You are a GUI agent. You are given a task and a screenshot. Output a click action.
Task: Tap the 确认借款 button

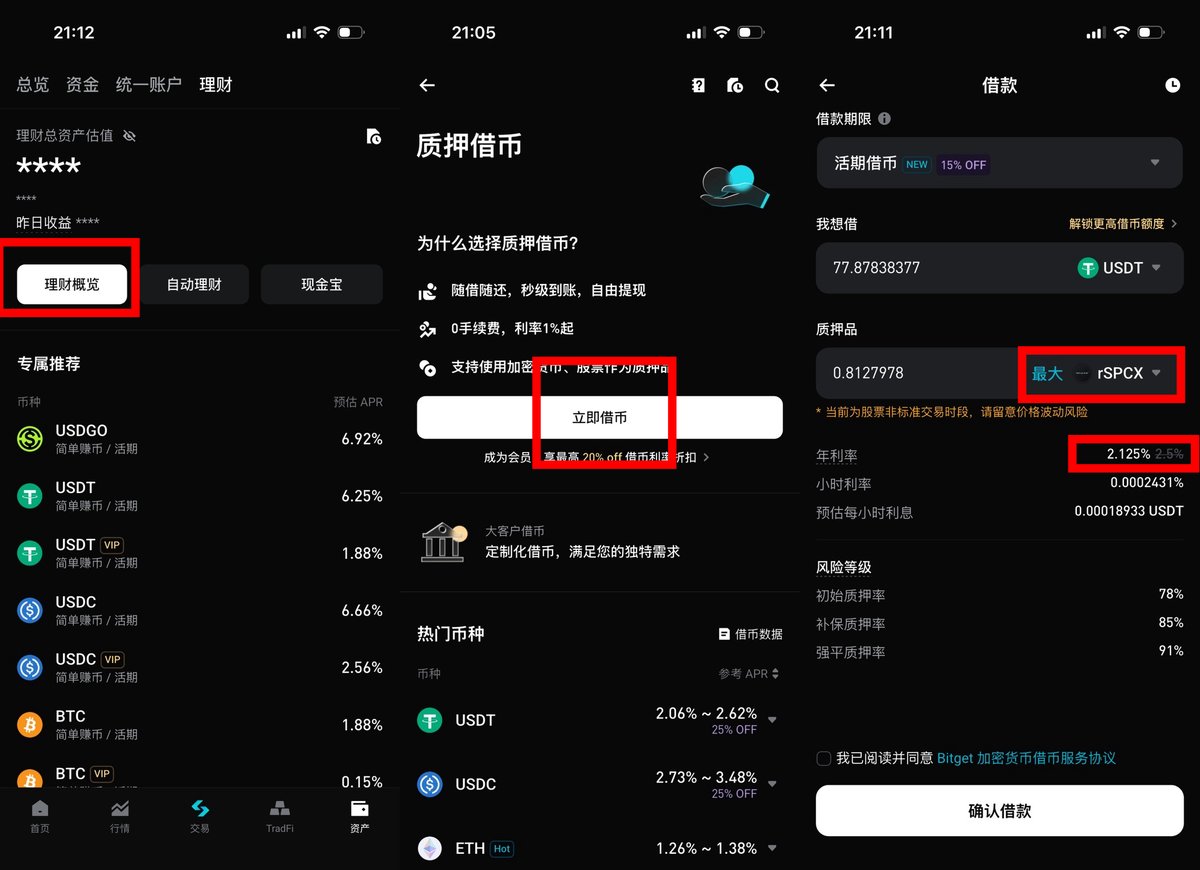1000,811
